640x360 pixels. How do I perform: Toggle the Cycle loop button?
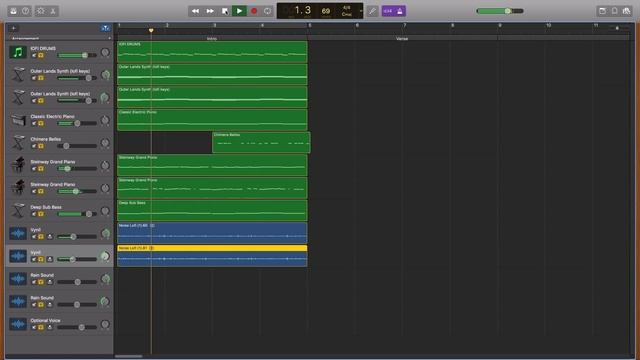[268, 11]
